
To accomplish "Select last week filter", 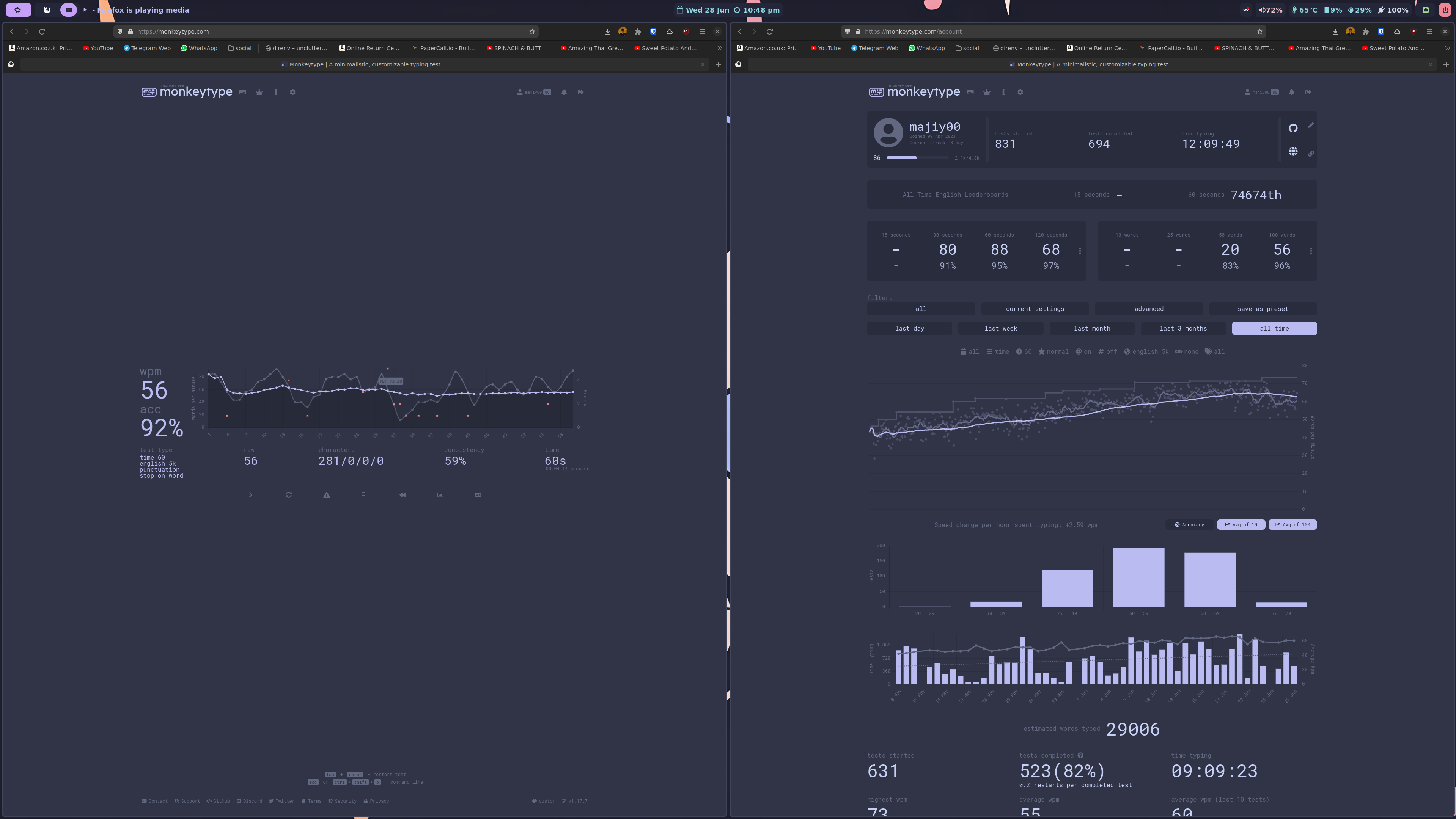I will click(1000, 329).
